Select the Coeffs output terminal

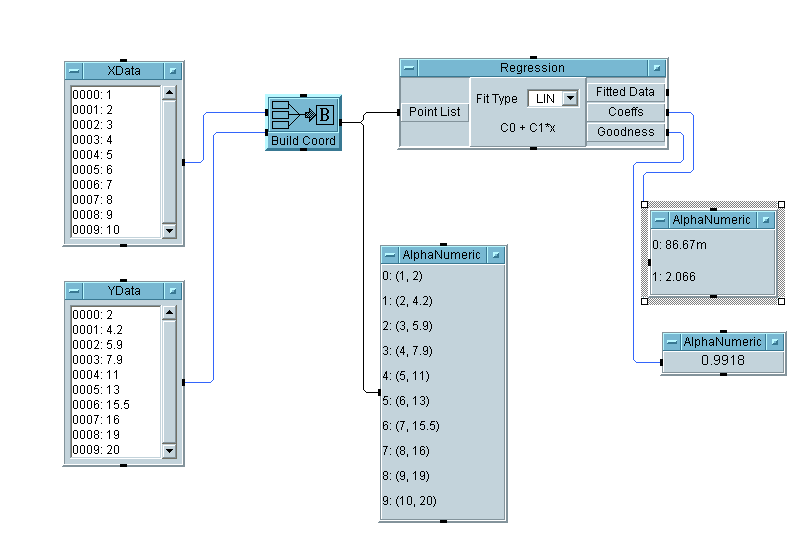[x=625, y=112]
